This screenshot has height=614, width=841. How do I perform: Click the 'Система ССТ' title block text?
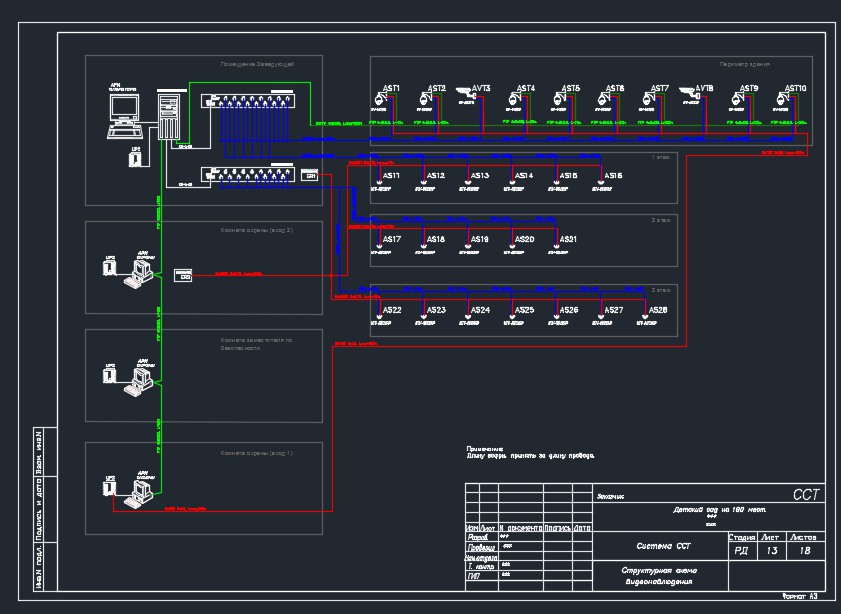[x=663, y=546]
